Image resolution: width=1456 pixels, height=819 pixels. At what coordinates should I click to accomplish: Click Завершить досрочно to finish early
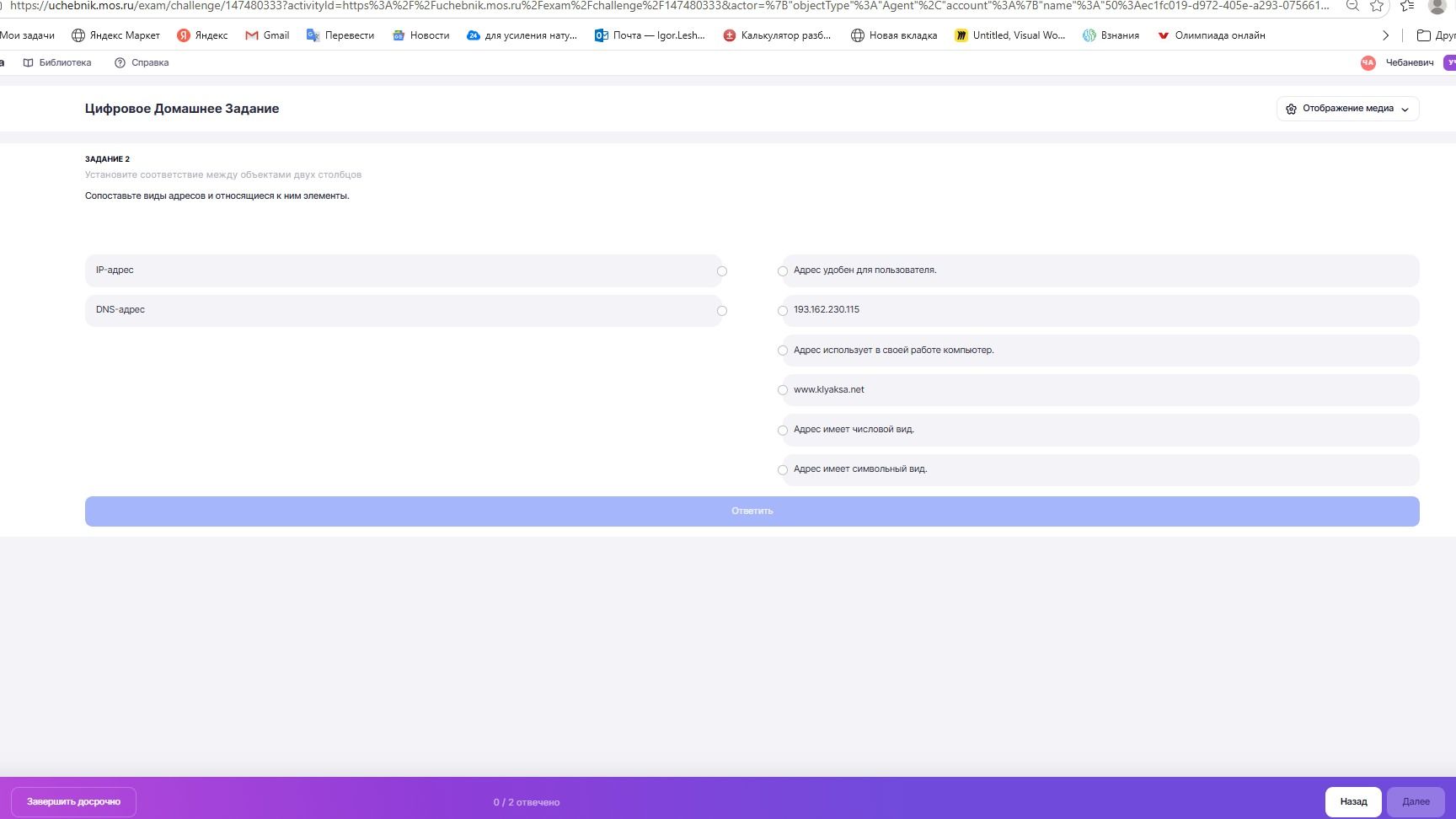click(73, 801)
